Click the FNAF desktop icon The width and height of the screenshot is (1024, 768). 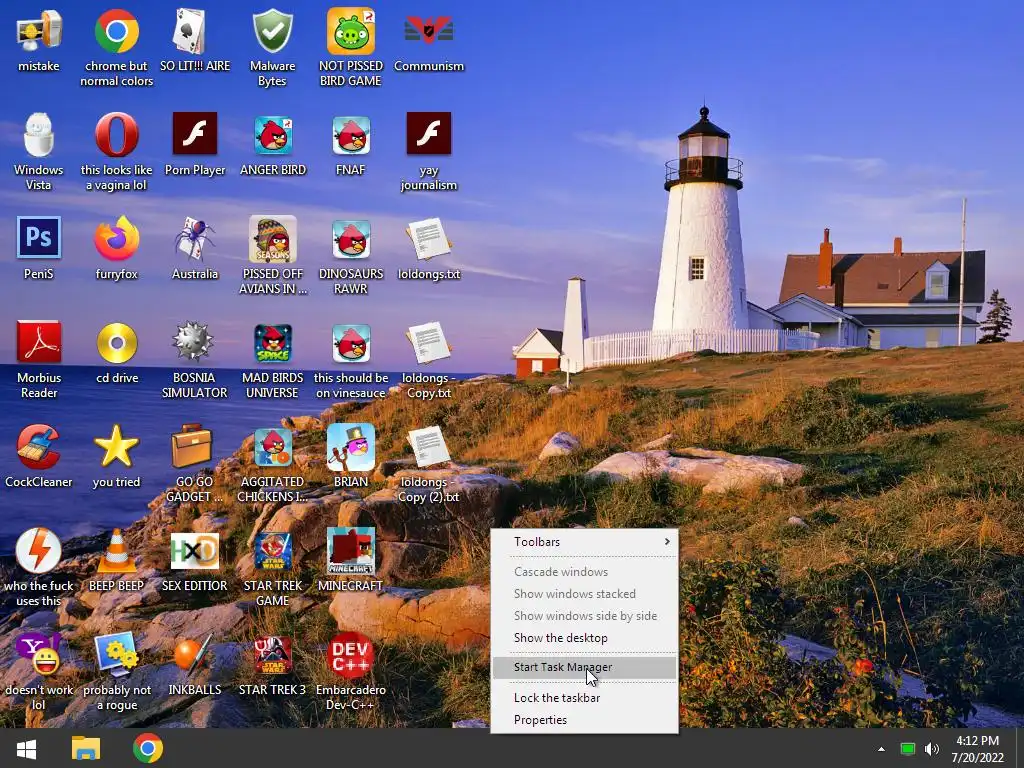pos(351,135)
